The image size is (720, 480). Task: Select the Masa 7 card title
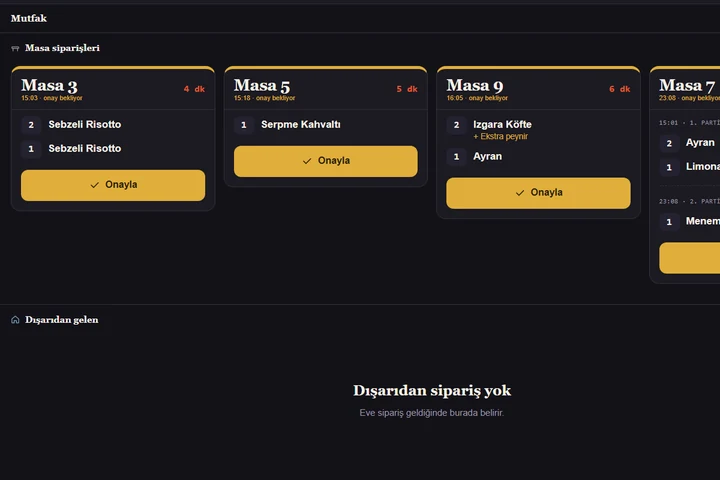click(x=687, y=85)
